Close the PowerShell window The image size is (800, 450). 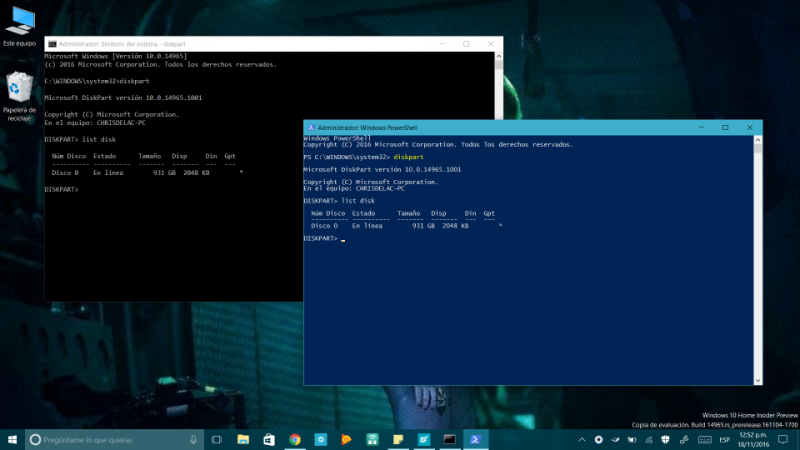[749, 128]
